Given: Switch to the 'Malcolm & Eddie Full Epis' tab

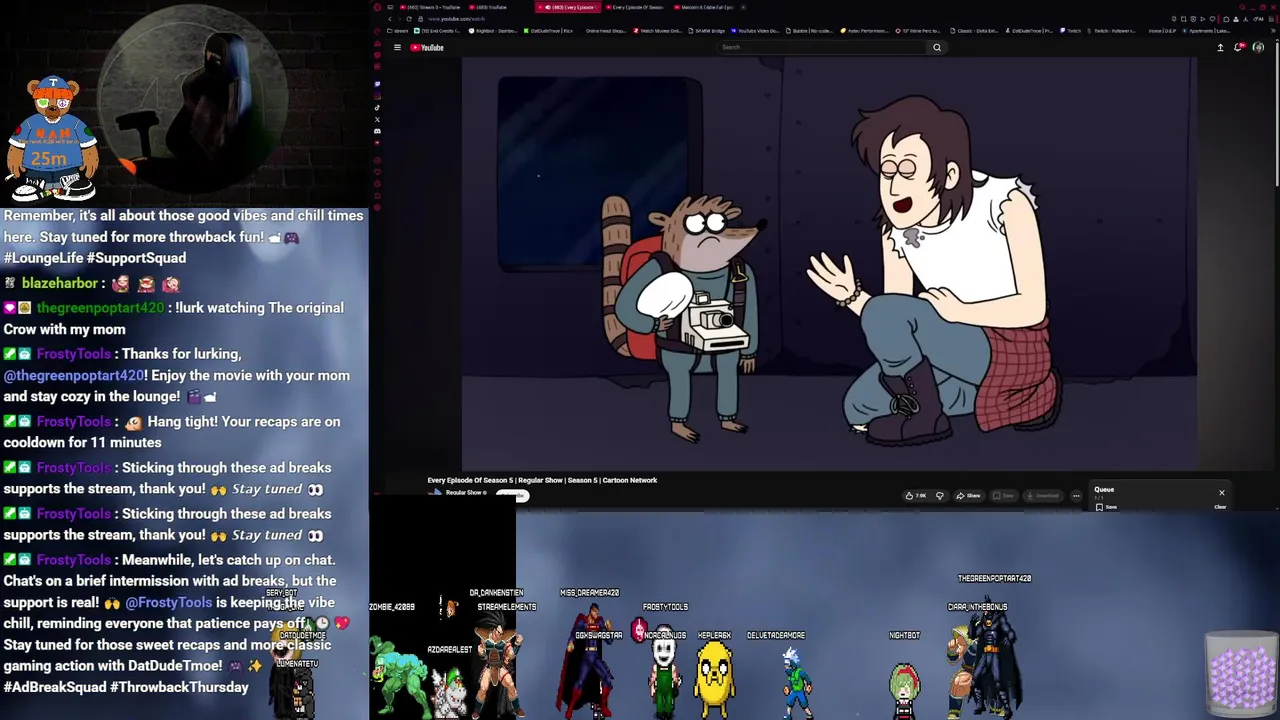Looking at the screenshot, I should coord(704,7).
